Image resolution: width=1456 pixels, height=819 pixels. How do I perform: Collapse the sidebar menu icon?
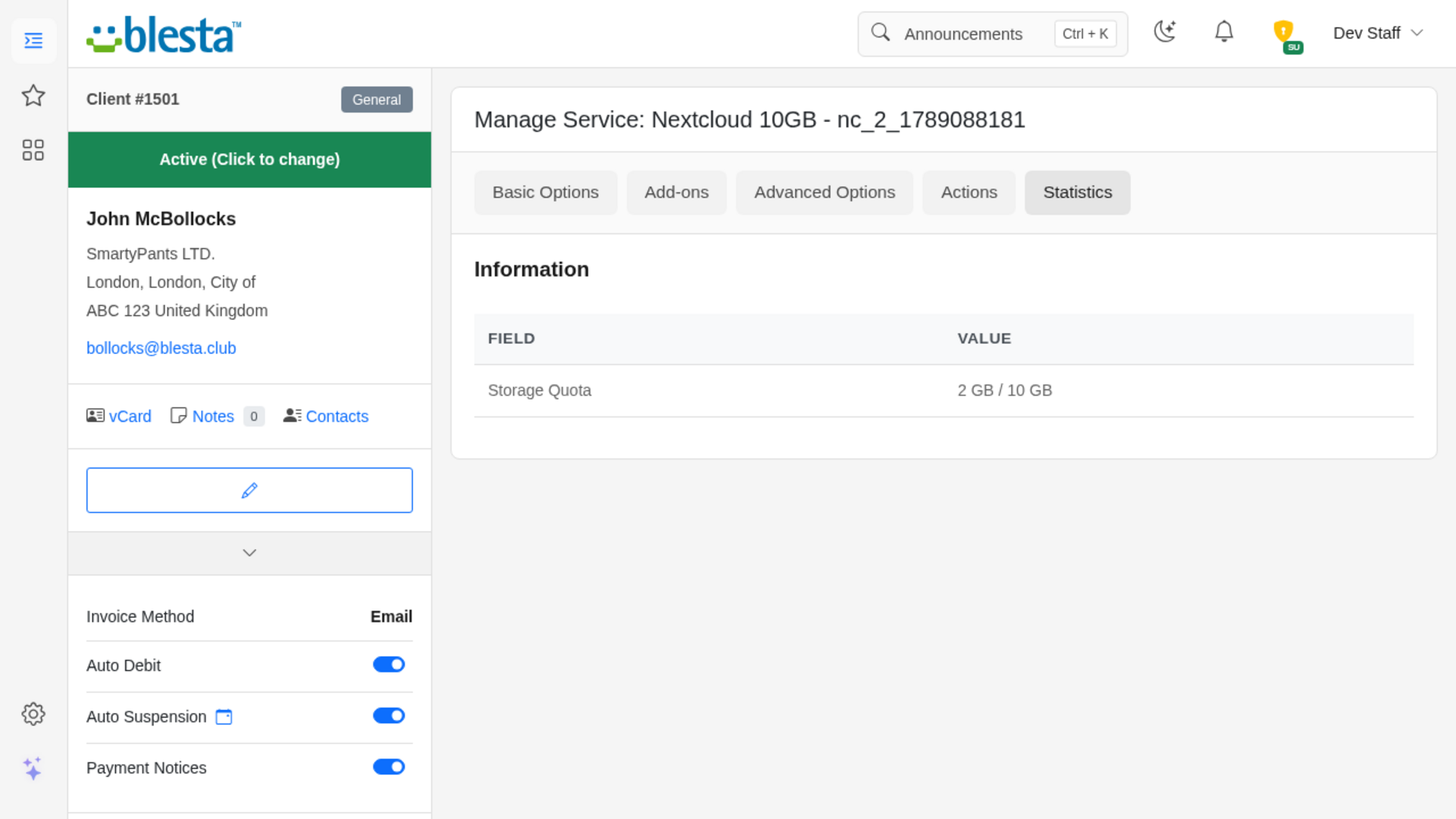33,40
